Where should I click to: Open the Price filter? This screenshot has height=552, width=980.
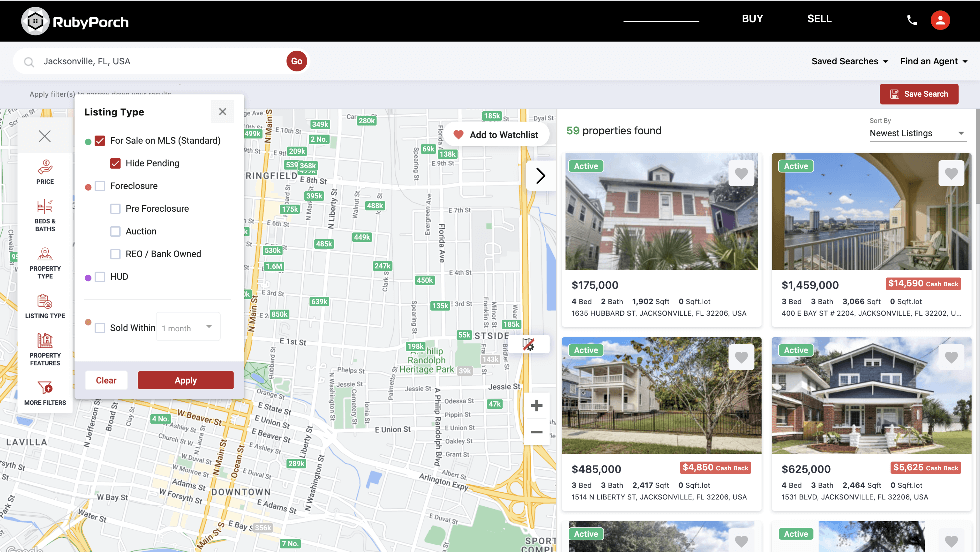point(45,172)
